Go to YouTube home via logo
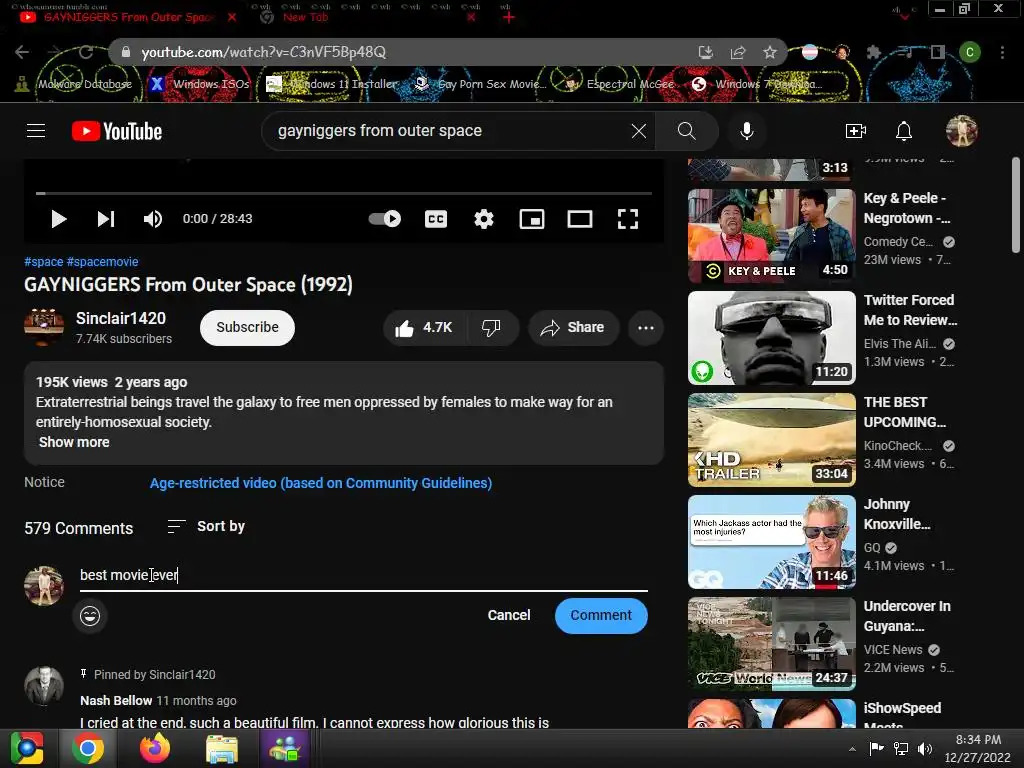 [x=117, y=131]
